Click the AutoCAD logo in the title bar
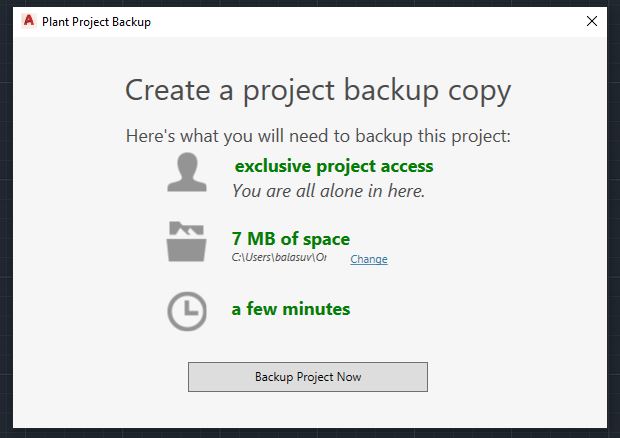This screenshot has height=438, width=620. tap(28, 21)
